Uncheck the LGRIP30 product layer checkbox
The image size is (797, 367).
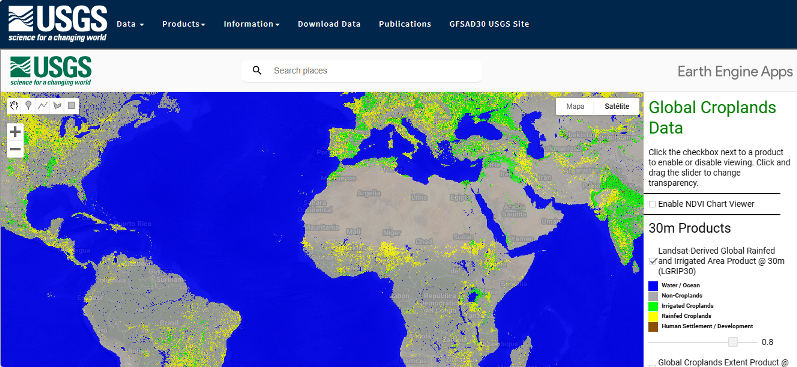[x=653, y=261]
